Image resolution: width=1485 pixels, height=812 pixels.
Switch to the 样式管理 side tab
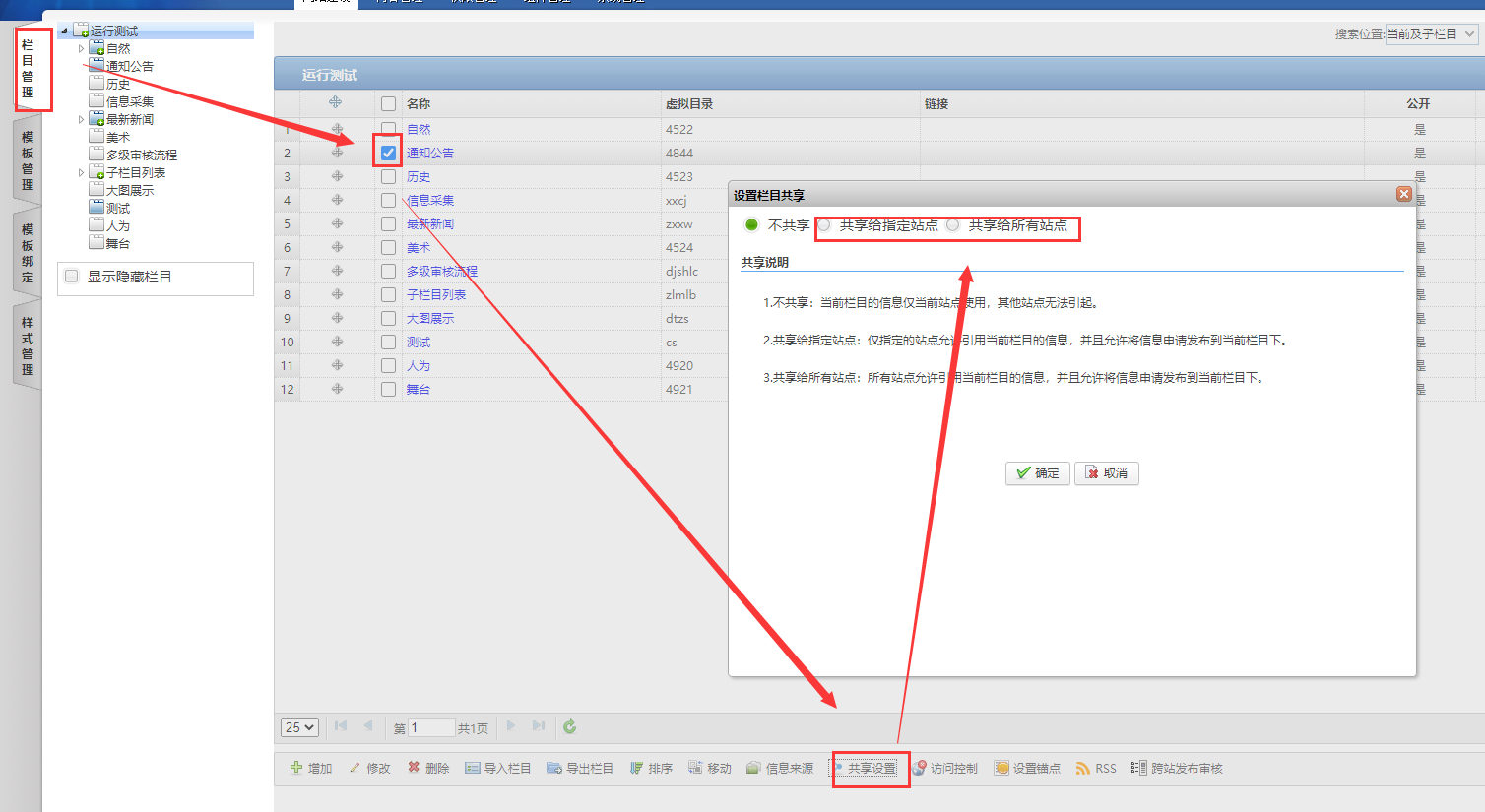(28, 345)
